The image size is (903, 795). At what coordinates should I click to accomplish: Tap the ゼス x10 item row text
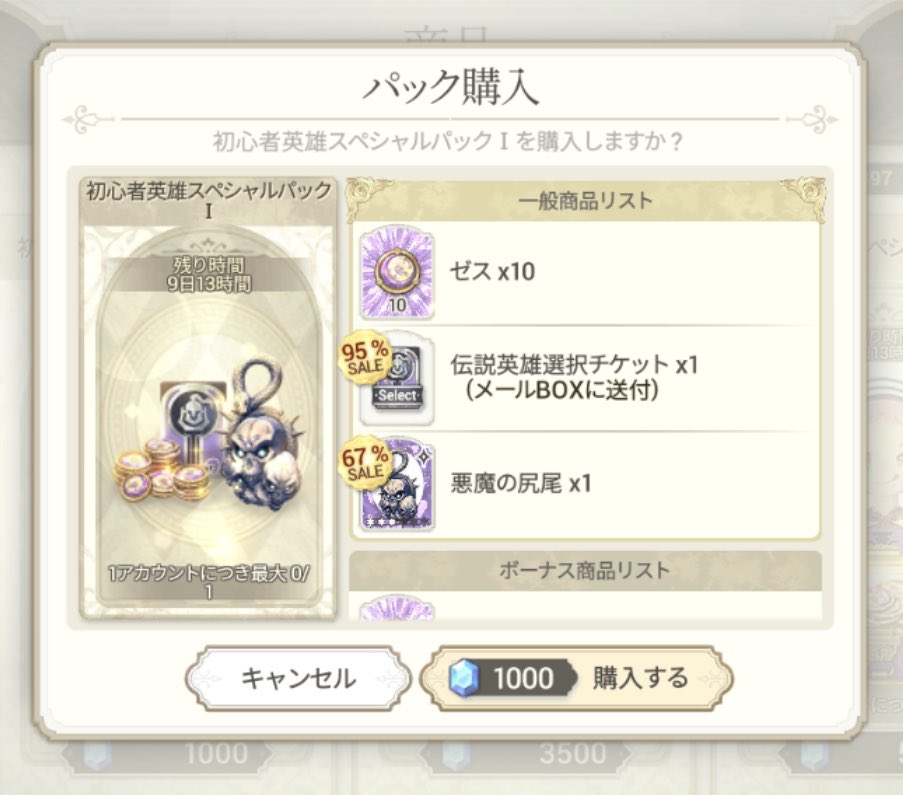point(492,271)
